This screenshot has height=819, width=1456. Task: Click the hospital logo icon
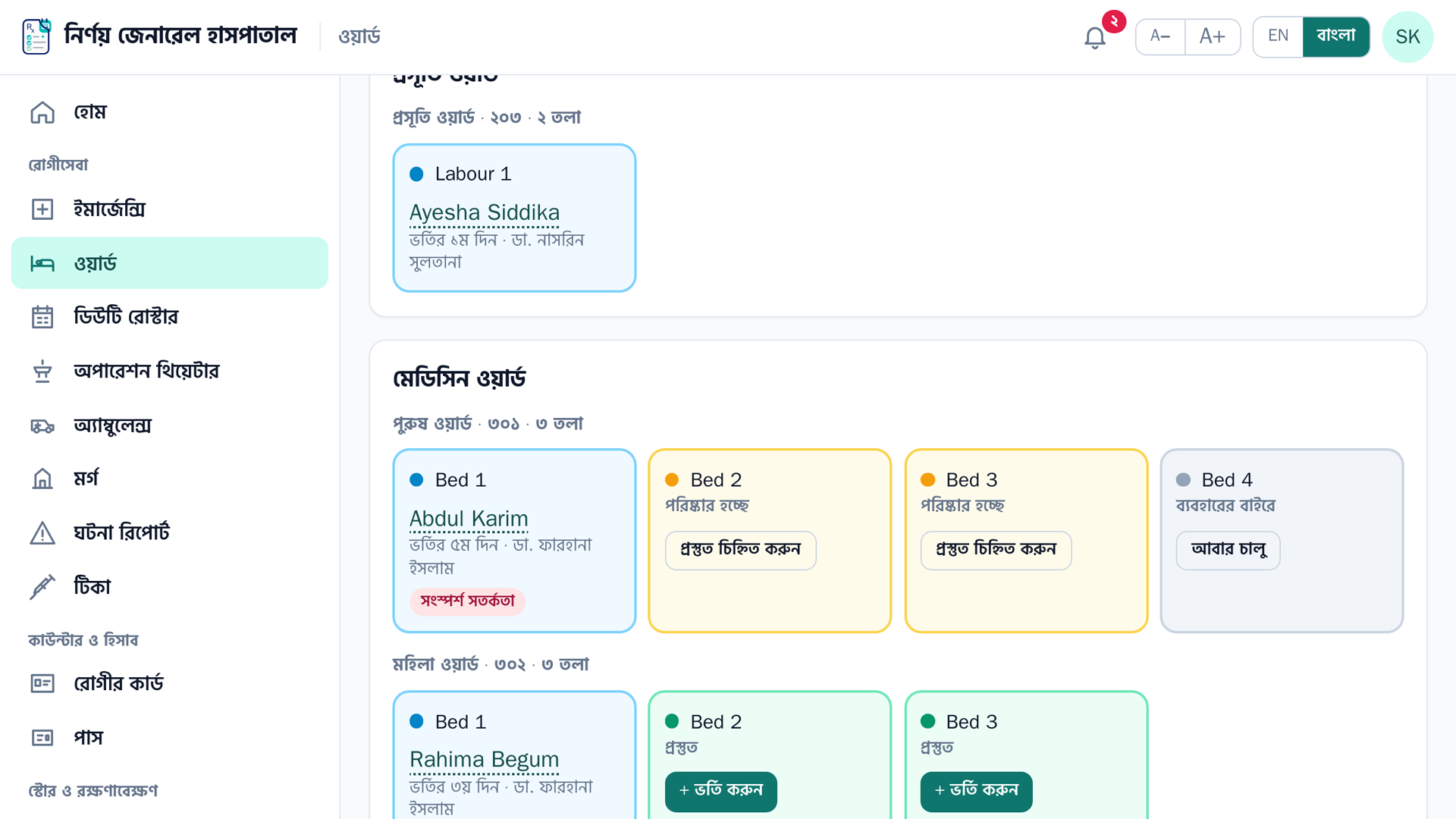(x=36, y=36)
